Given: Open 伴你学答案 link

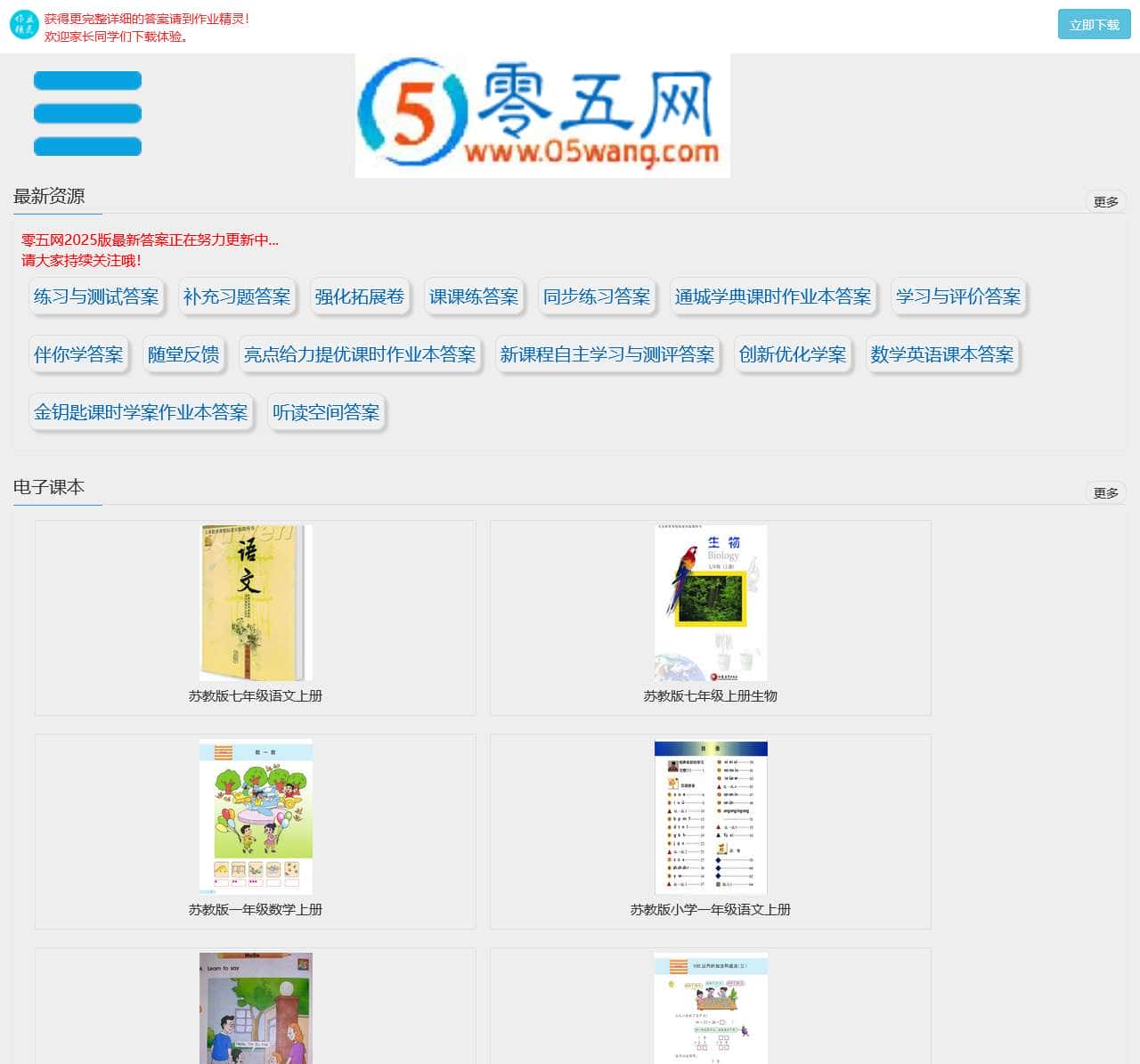Looking at the screenshot, I should click(x=78, y=354).
